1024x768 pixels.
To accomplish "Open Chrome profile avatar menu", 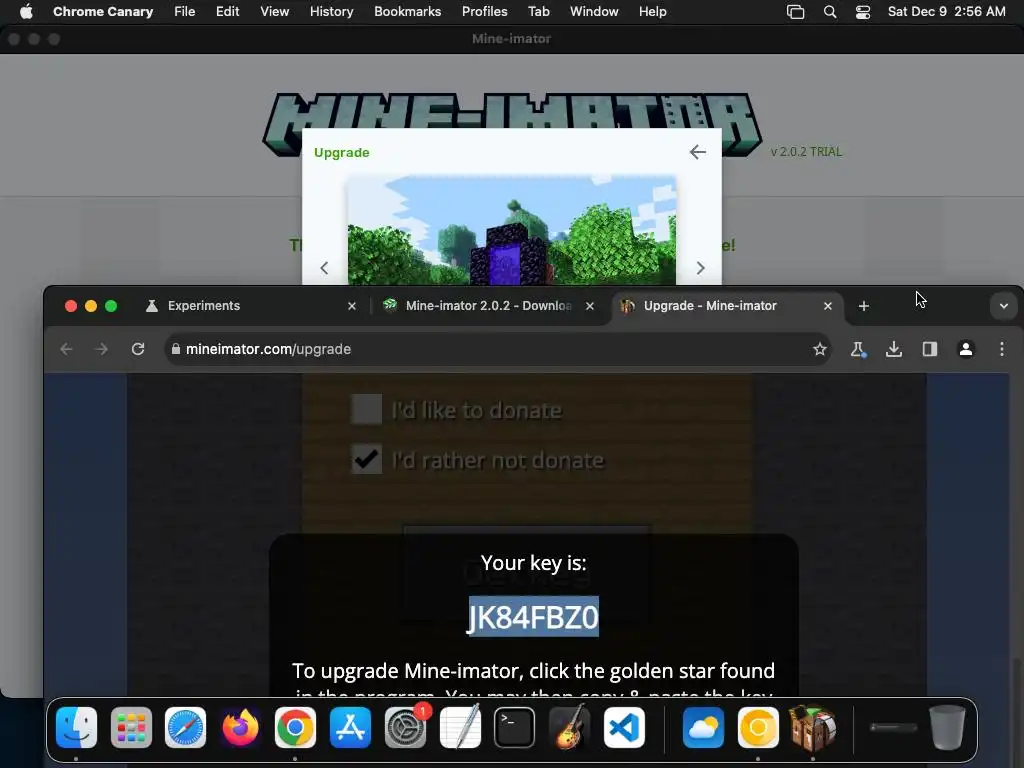I will [966, 349].
